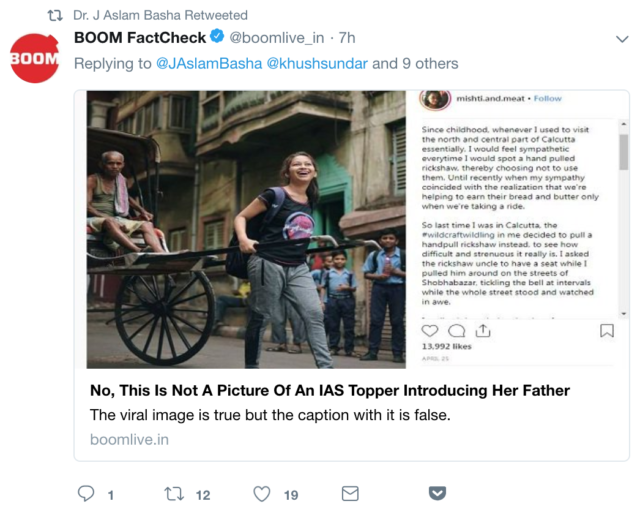640x512 pixels.
Task: Open BOOM FactCheck profile avatar
Action: point(34,57)
